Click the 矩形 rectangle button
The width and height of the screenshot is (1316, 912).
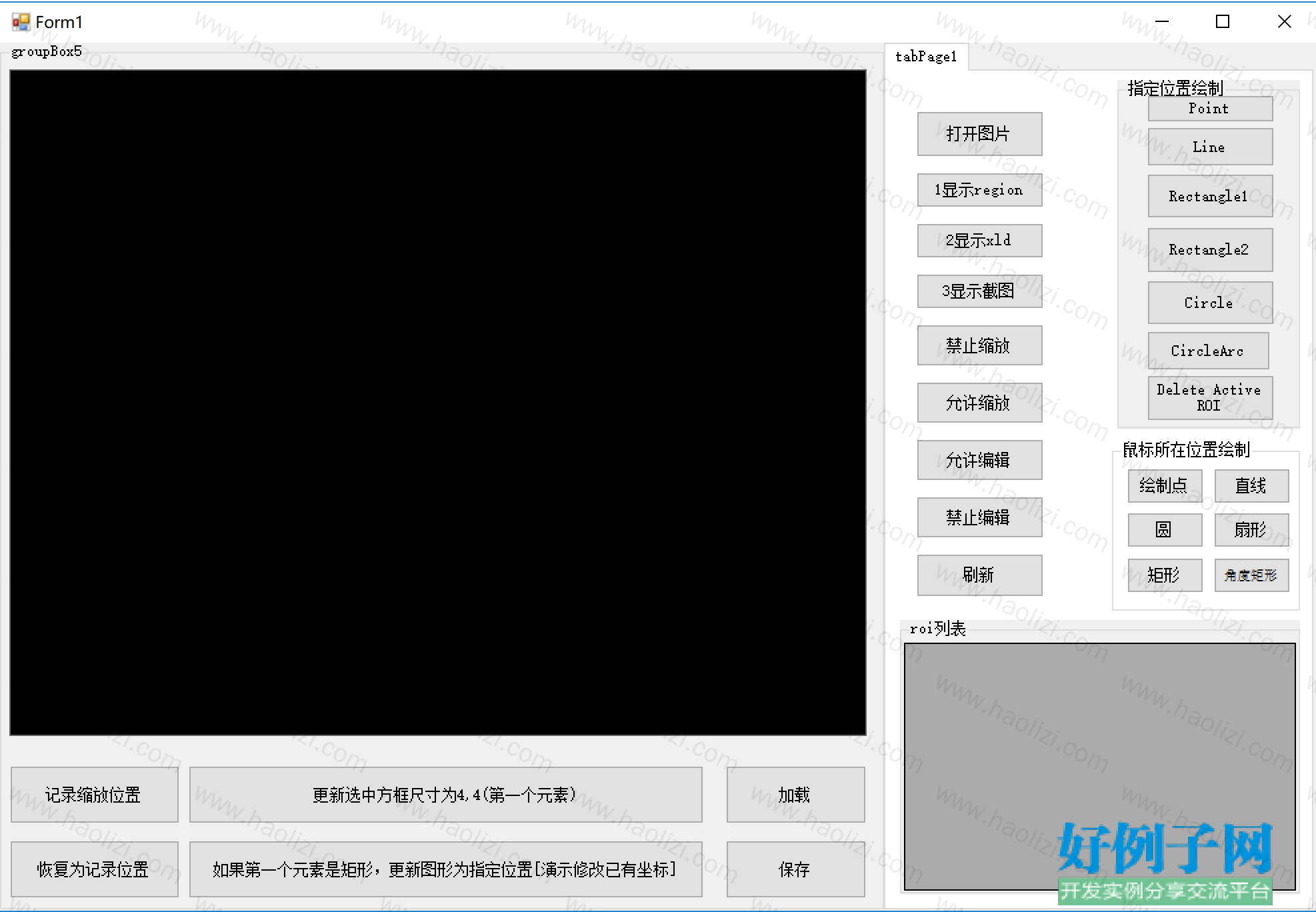[x=1165, y=575]
